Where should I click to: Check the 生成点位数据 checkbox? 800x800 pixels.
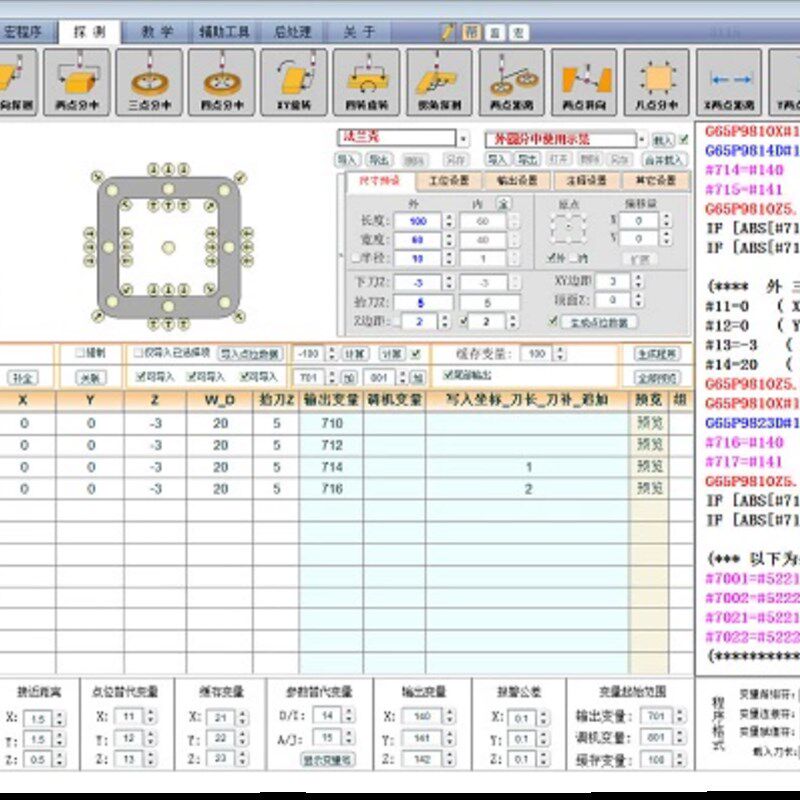553,319
